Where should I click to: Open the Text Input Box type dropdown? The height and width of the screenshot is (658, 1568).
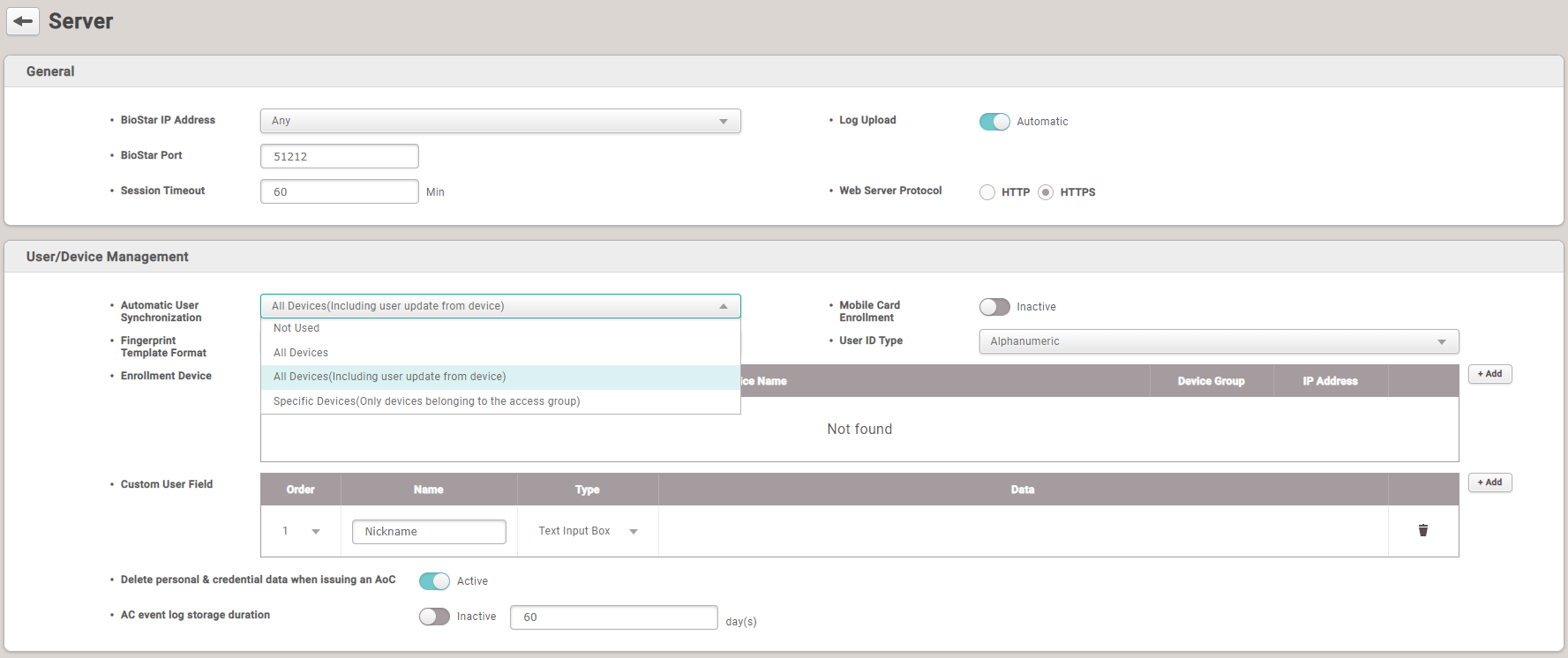coord(588,531)
